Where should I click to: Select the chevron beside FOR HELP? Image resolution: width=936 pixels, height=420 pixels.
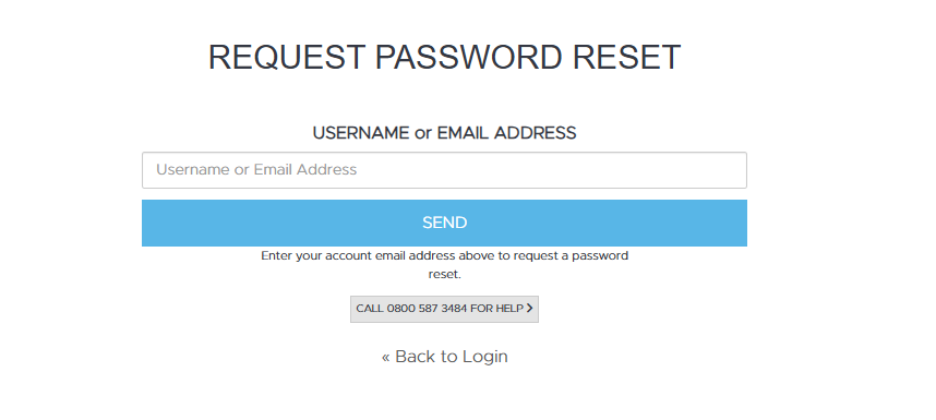click(530, 309)
